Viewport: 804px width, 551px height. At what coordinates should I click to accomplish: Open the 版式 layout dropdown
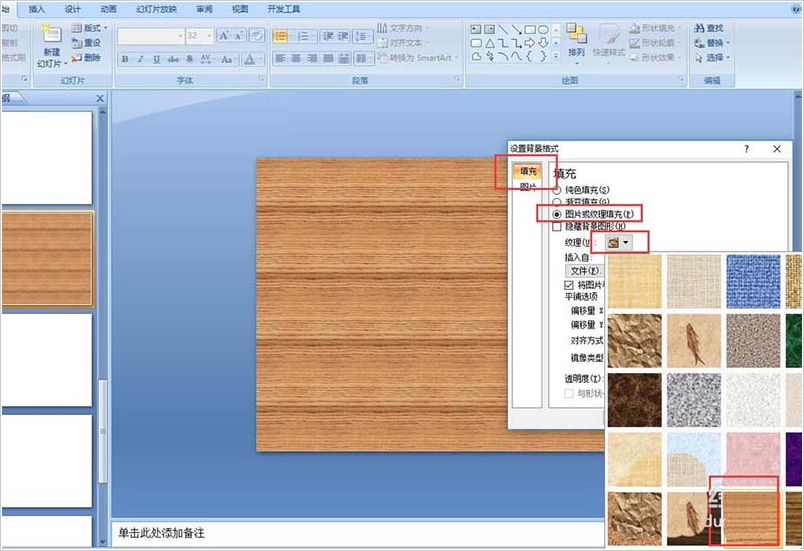click(90, 28)
